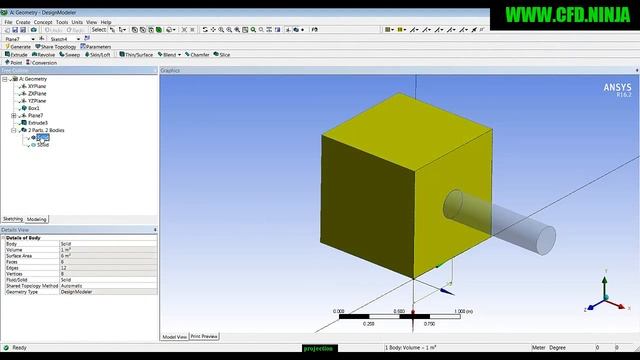The width and height of the screenshot is (640, 360).
Task: Click the Expand Face Selection icon
Action: pos(184,30)
